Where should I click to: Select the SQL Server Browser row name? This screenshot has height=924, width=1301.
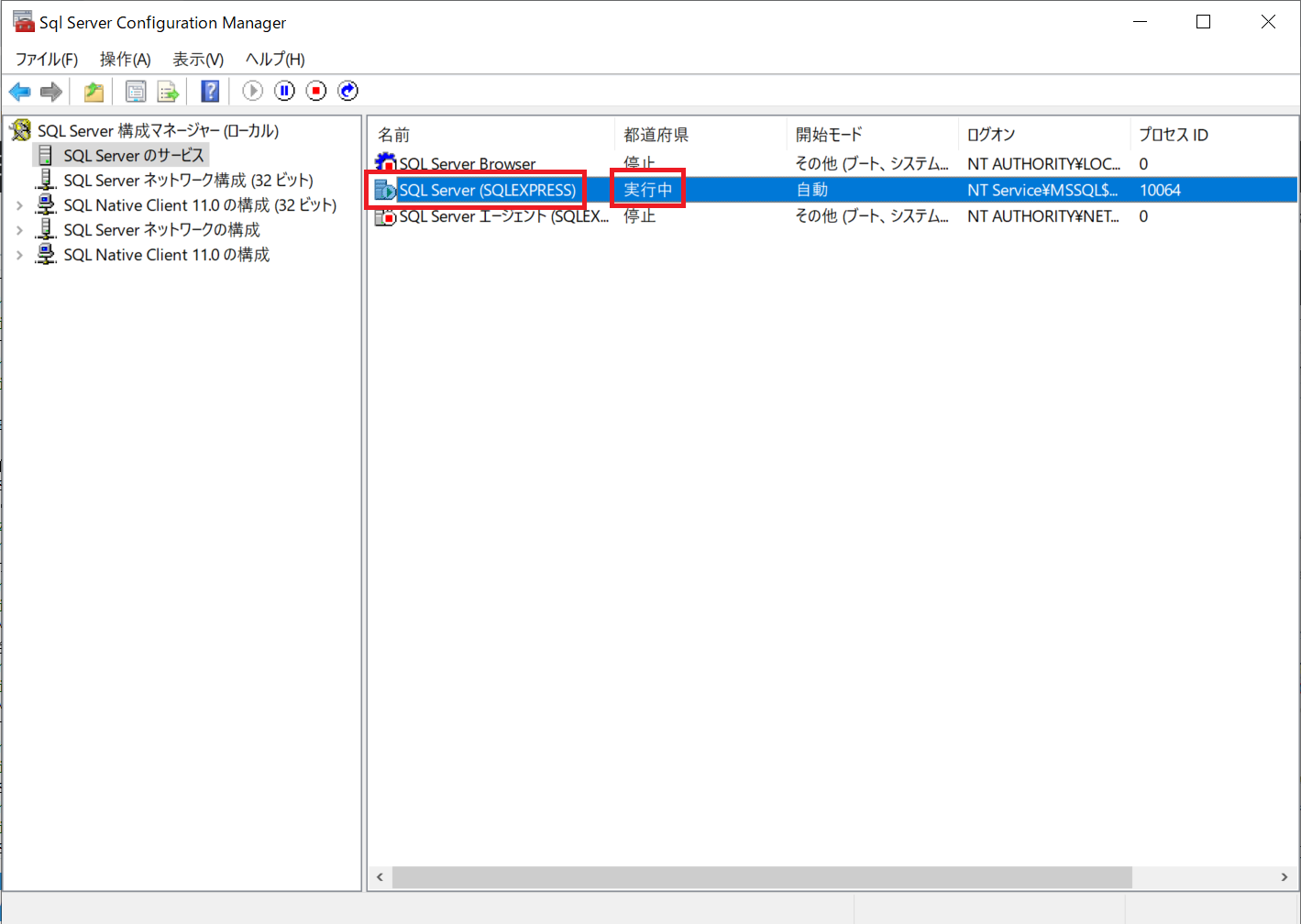tap(468, 164)
